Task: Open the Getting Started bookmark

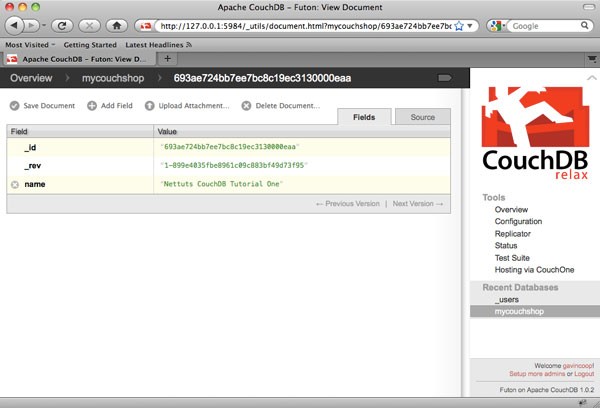Action: click(x=90, y=45)
